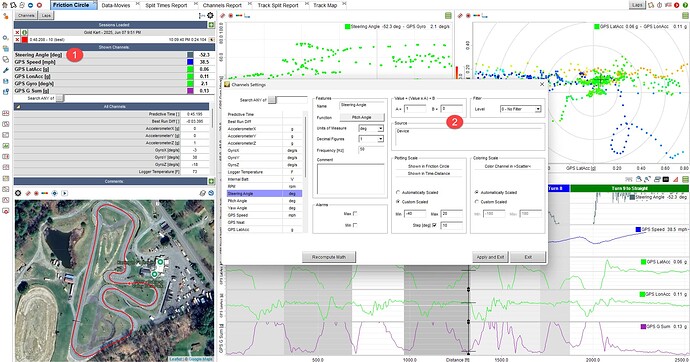690x362 pixels.
Task: Select GPS Speed in the dialog channel list
Action: pyautogui.click(x=264, y=215)
